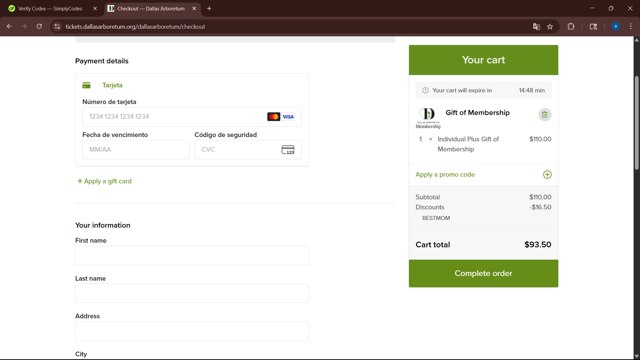Open site information icon in address bar

click(x=57, y=27)
